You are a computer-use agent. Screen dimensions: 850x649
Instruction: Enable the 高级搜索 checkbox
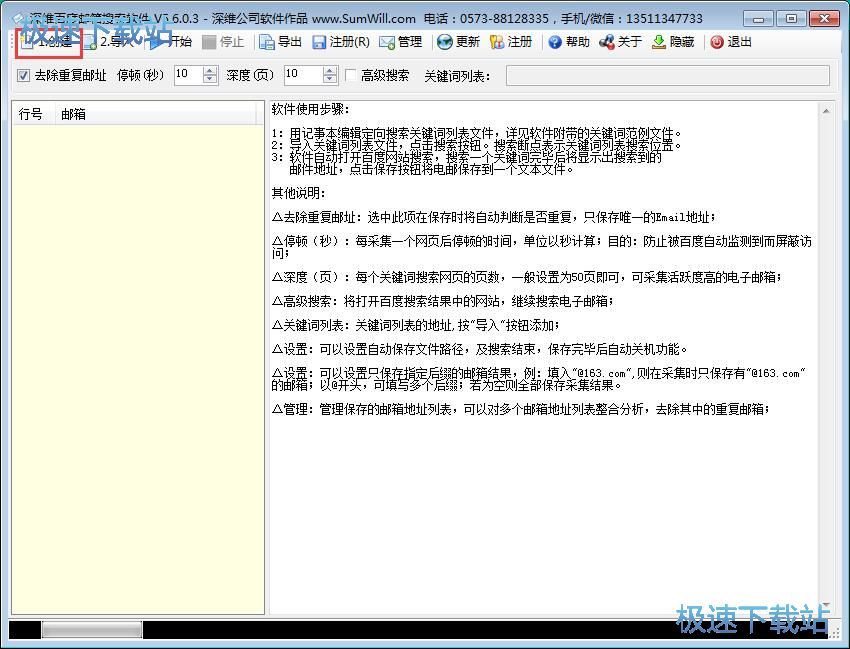coord(351,75)
